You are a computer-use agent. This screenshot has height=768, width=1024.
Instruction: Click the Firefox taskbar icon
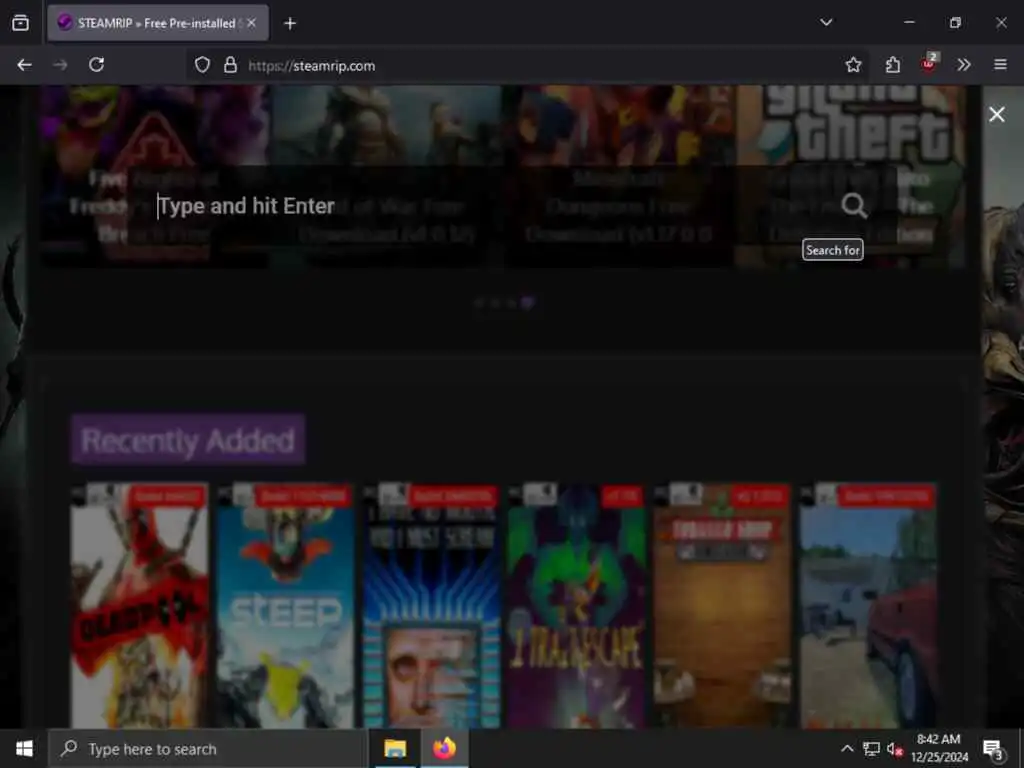[x=444, y=749]
